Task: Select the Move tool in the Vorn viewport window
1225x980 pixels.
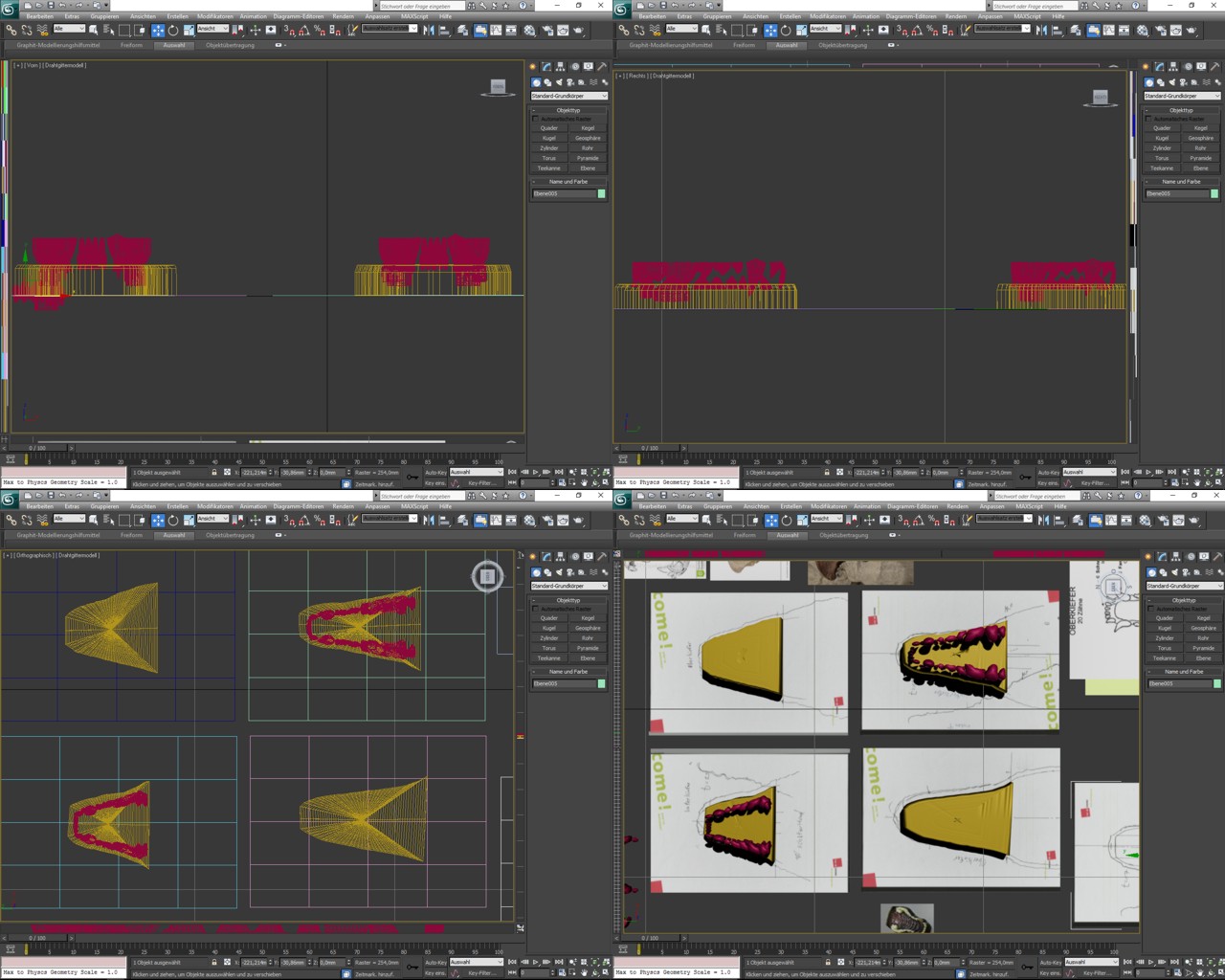Action: click(158, 31)
